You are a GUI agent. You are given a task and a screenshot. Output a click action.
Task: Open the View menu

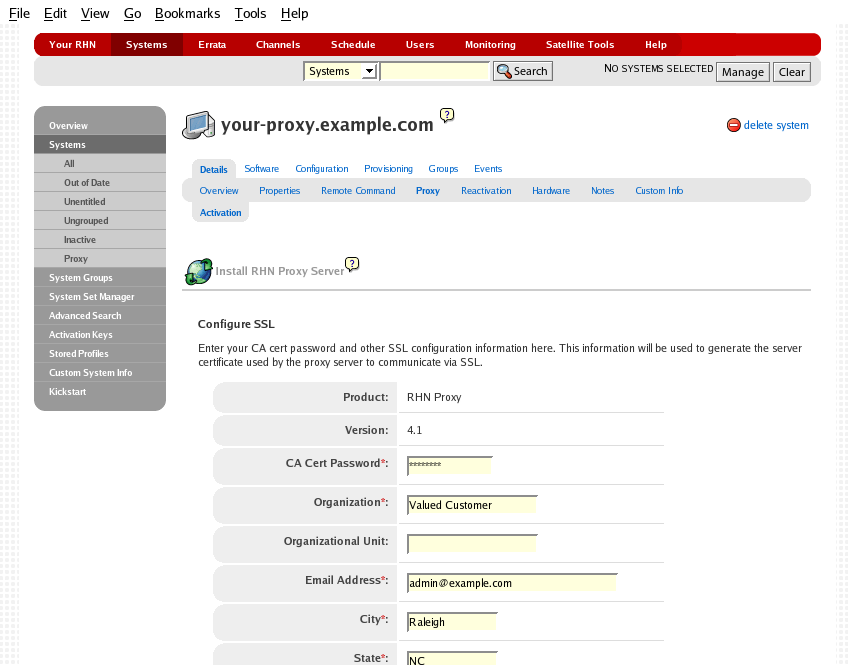pos(95,14)
